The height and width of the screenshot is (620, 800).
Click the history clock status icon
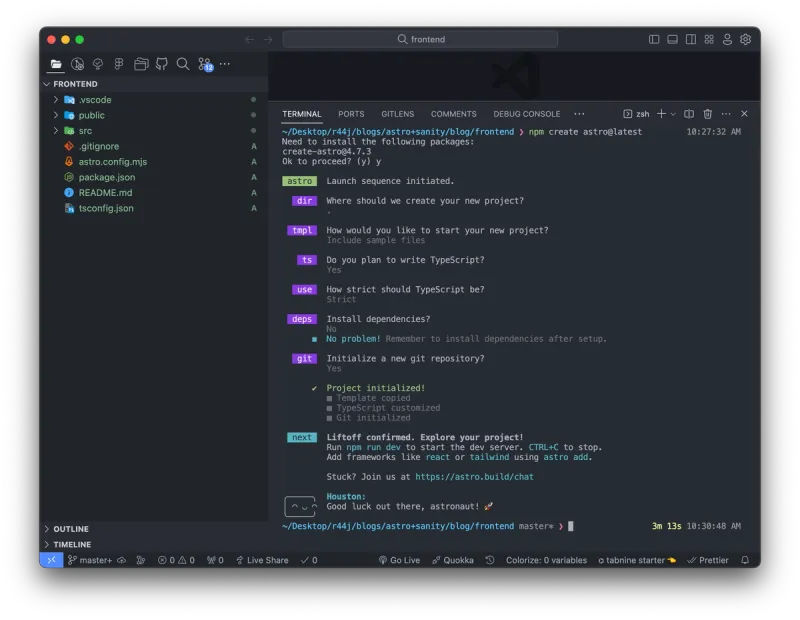pos(490,560)
